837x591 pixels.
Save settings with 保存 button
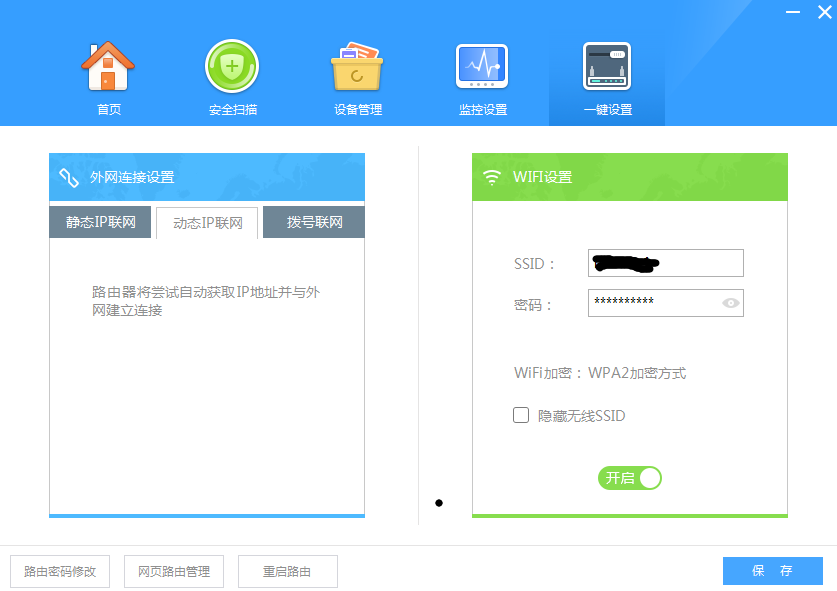(x=772, y=571)
